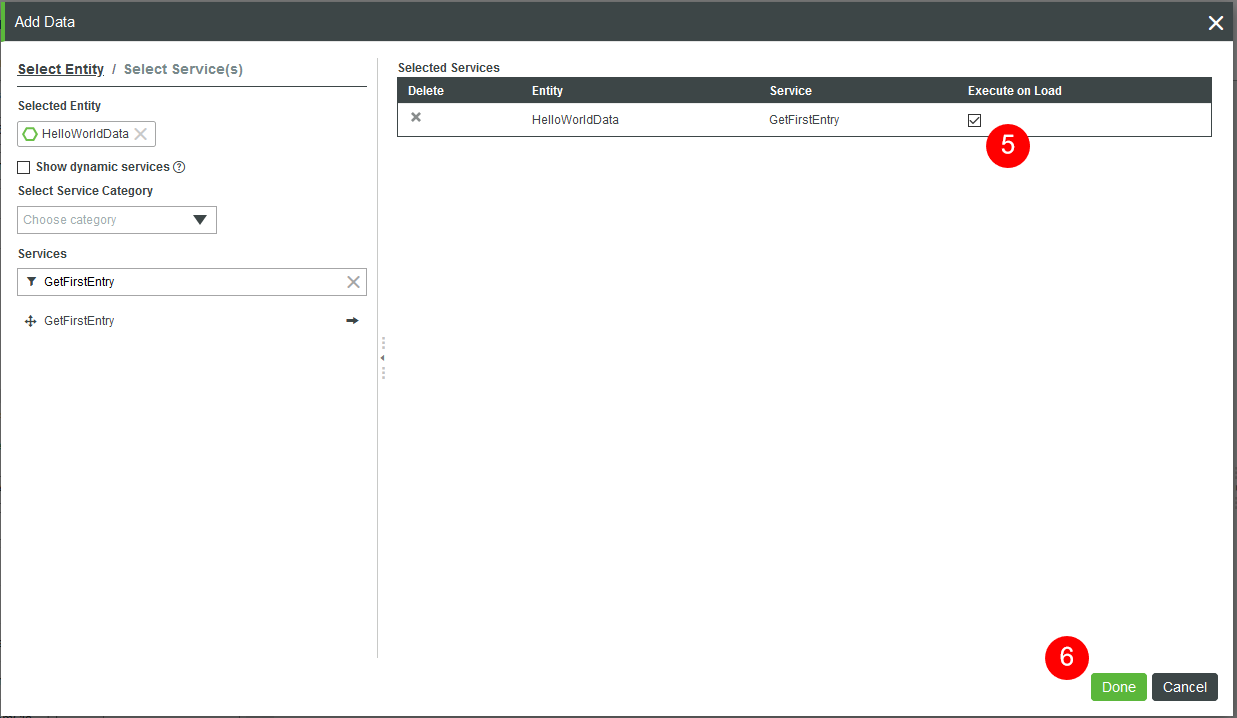The width and height of the screenshot is (1237, 718).
Task: Click the filter funnel icon in Services search
Action: pyautogui.click(x=30, y=282)
